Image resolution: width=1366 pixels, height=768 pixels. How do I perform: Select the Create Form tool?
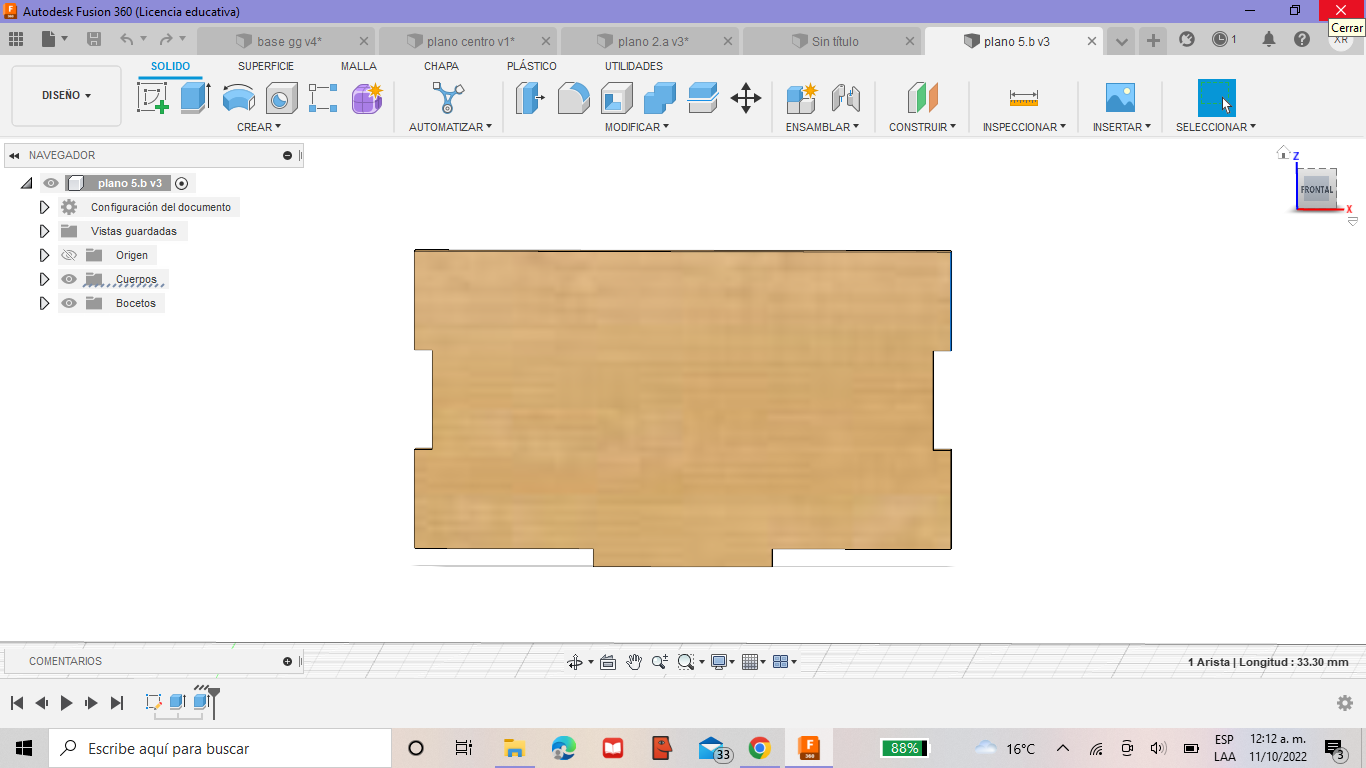coord(367,98)
